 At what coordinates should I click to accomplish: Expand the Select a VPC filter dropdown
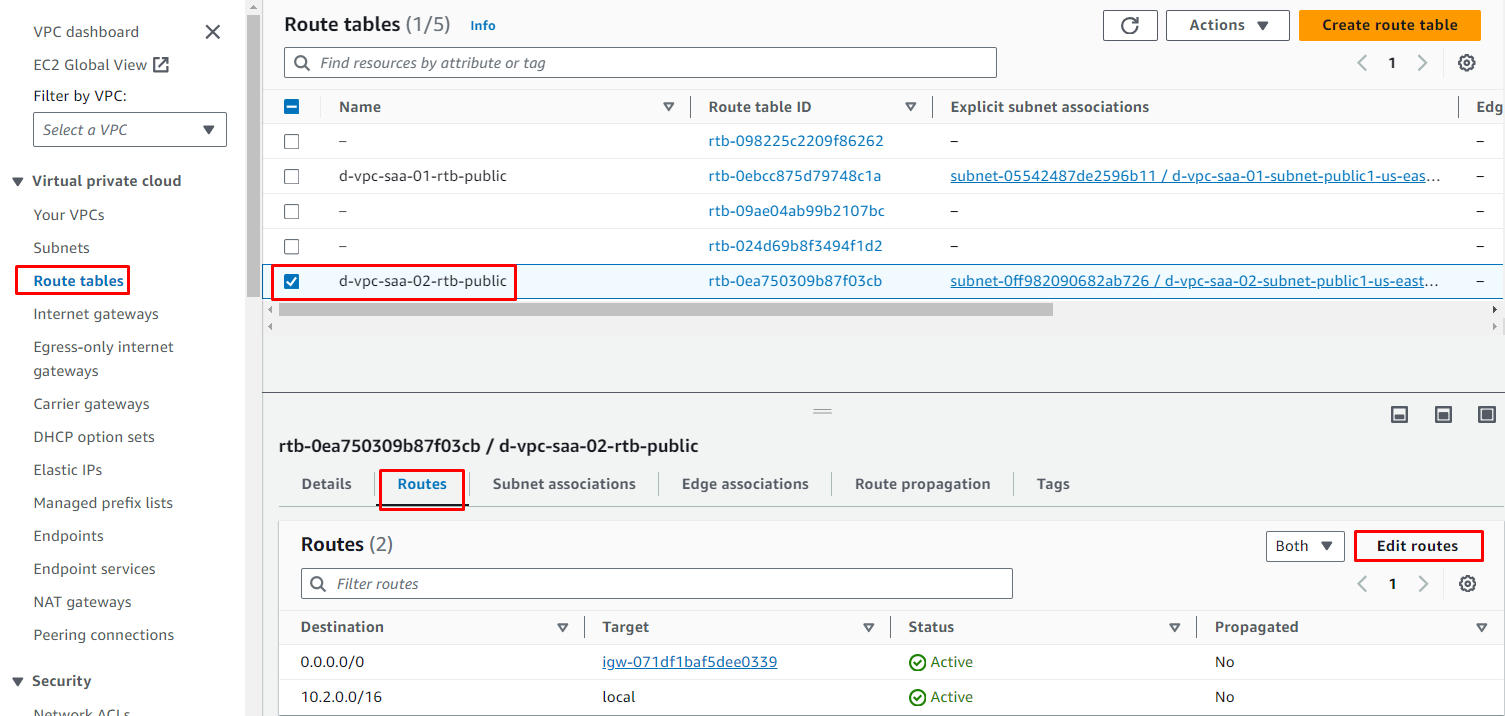pos(130,130)
